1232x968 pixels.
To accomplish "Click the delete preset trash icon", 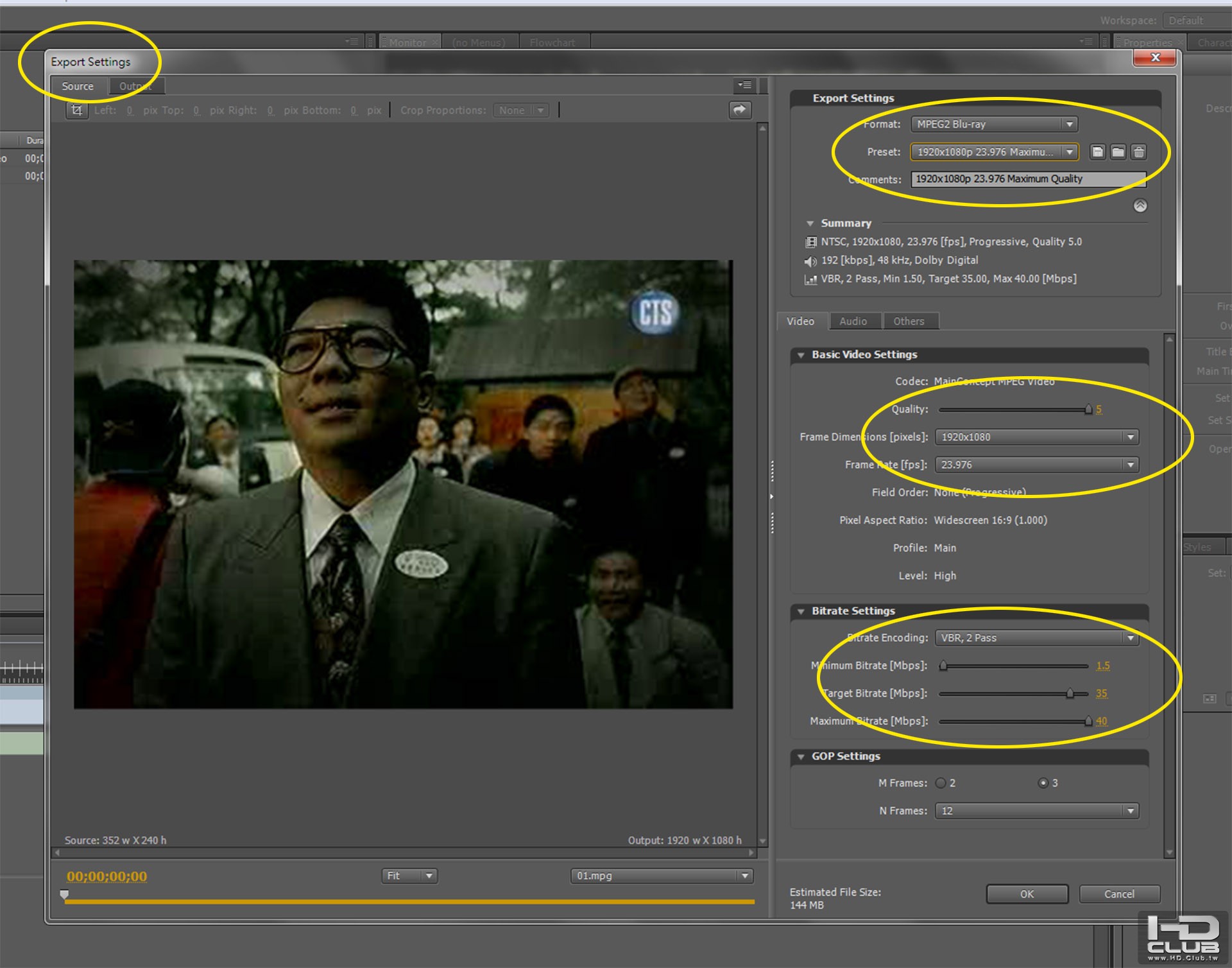I will 1138,152.
